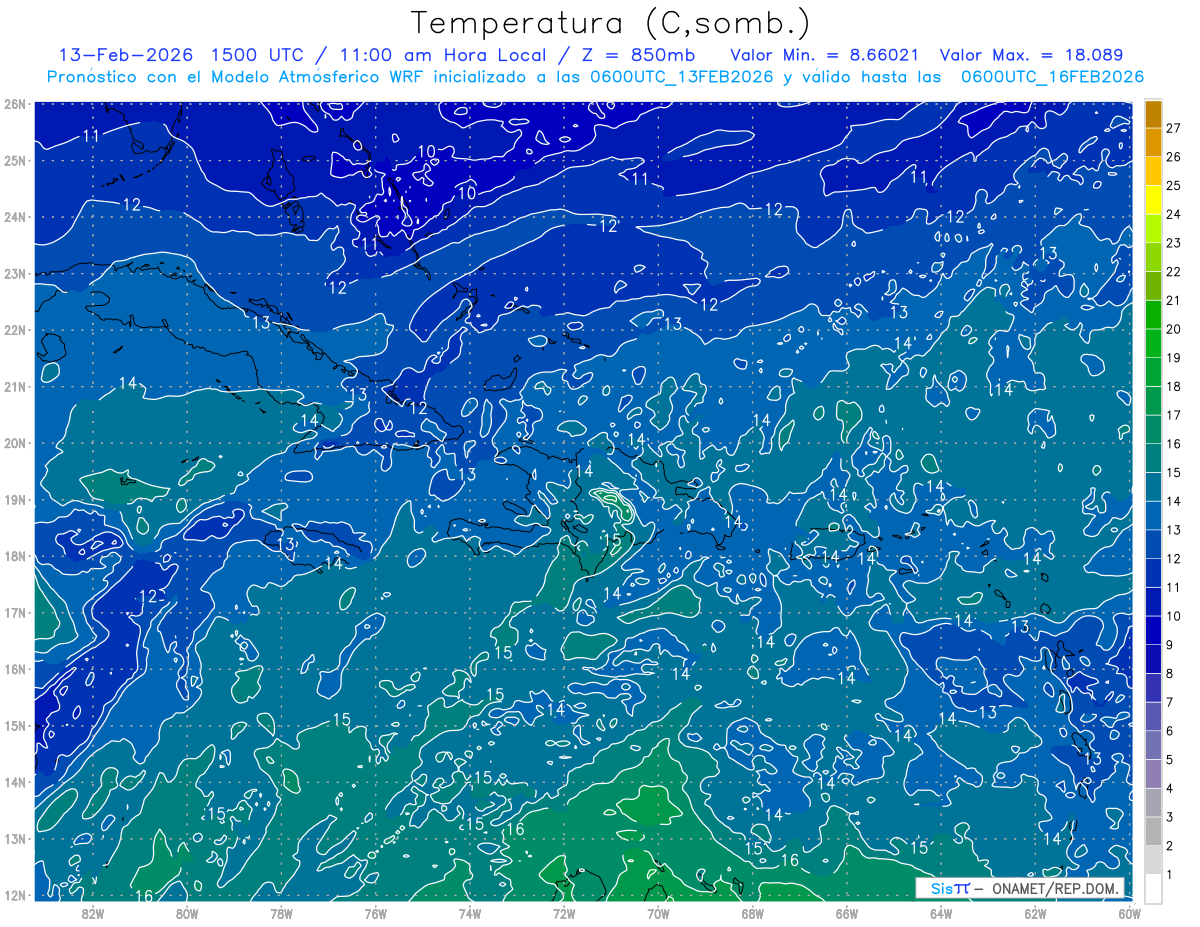Click the longitude axis label "70W"
This screenshot has width=1200, height=927.
(658, 913)
